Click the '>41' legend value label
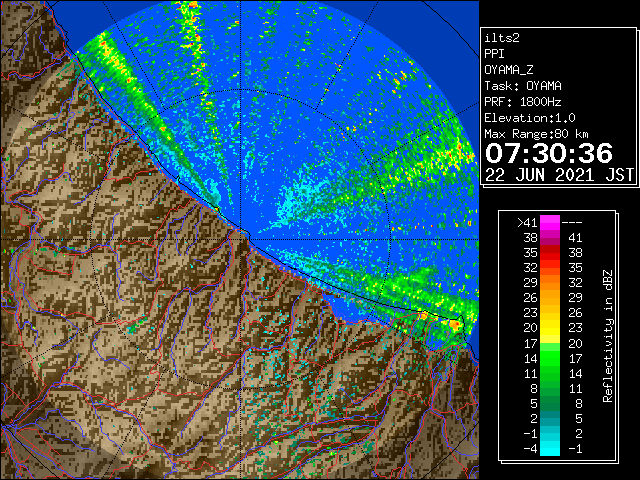This screenshot has width=640, height=480. coord(527,223)
